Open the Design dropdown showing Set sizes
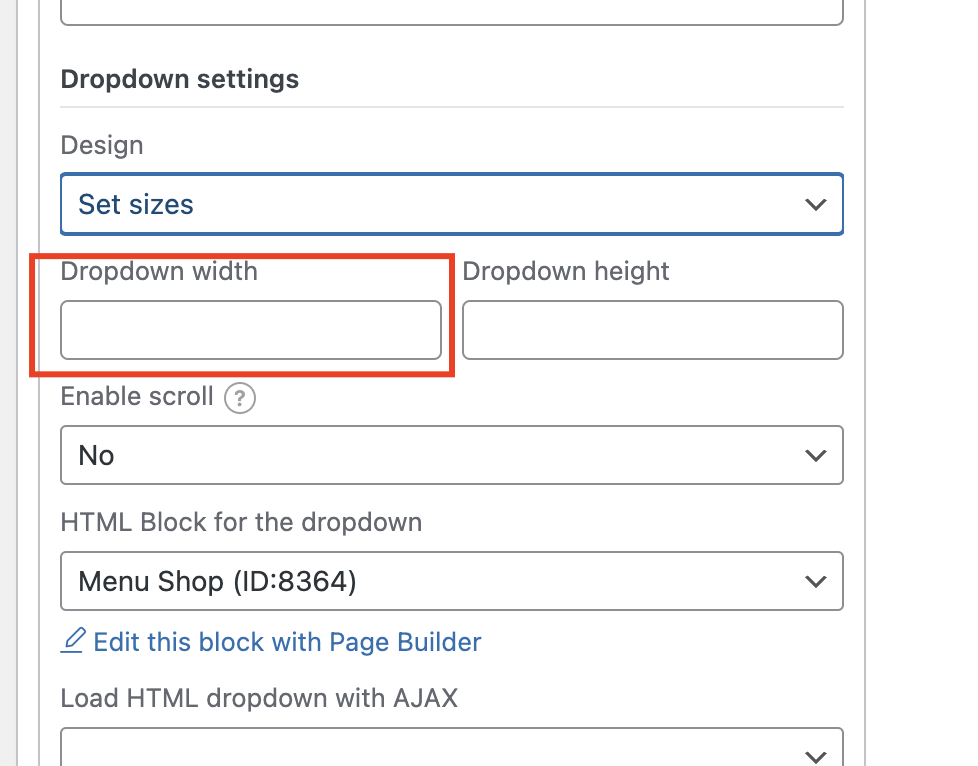 (452, 204)
